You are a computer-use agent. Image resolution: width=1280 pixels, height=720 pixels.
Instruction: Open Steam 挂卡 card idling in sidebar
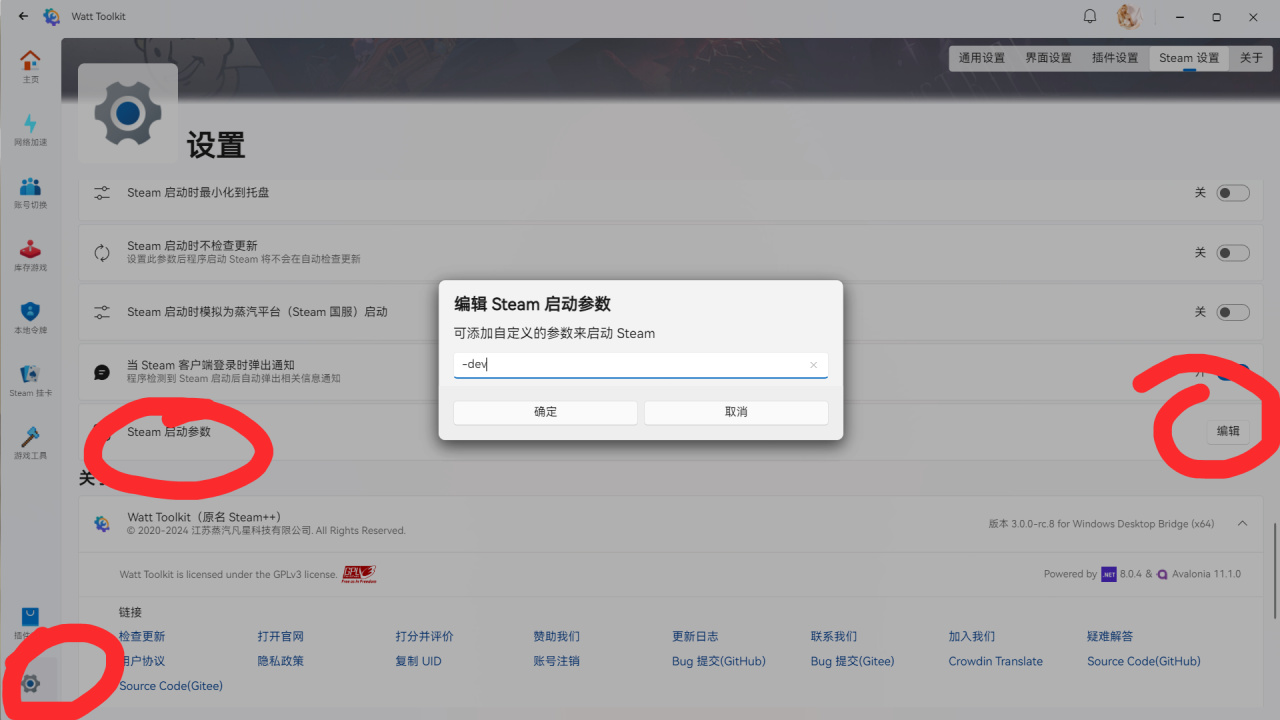[30, 381]
